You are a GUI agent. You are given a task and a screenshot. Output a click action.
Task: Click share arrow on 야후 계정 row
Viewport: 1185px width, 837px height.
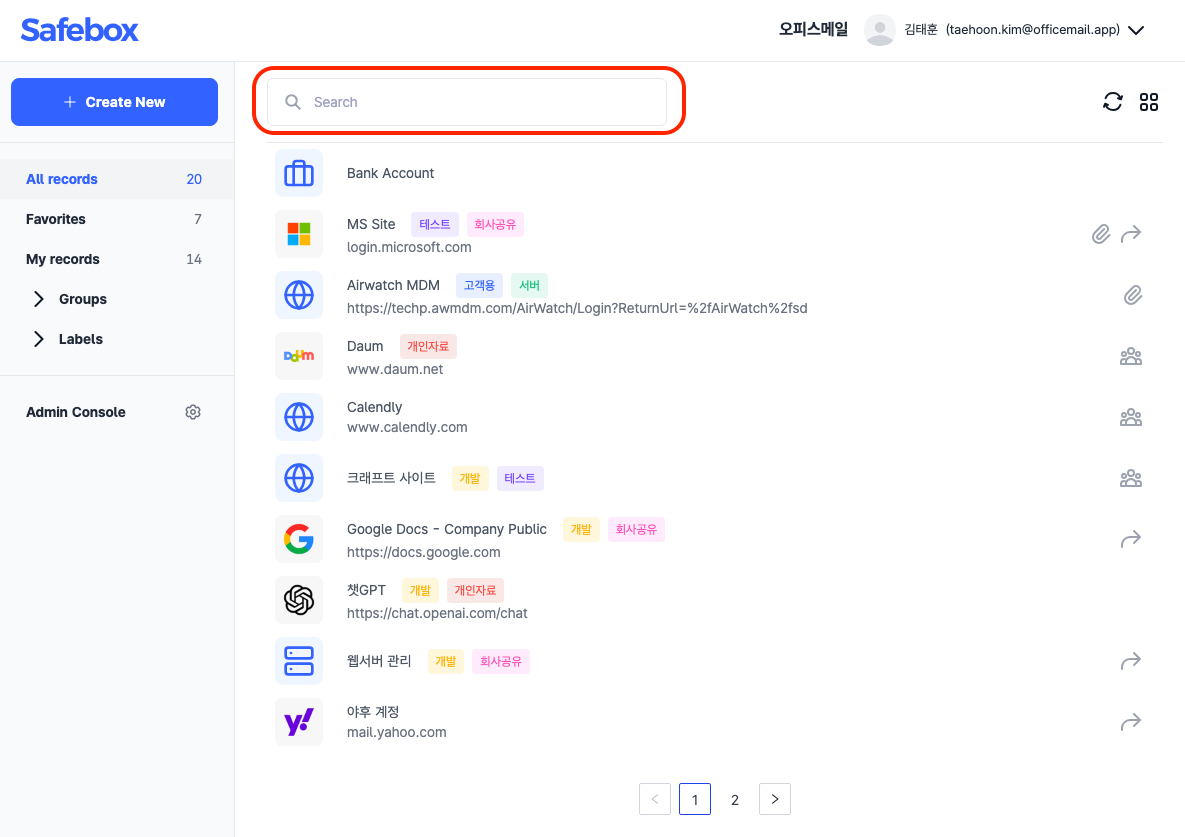[x=1131, y=722]
